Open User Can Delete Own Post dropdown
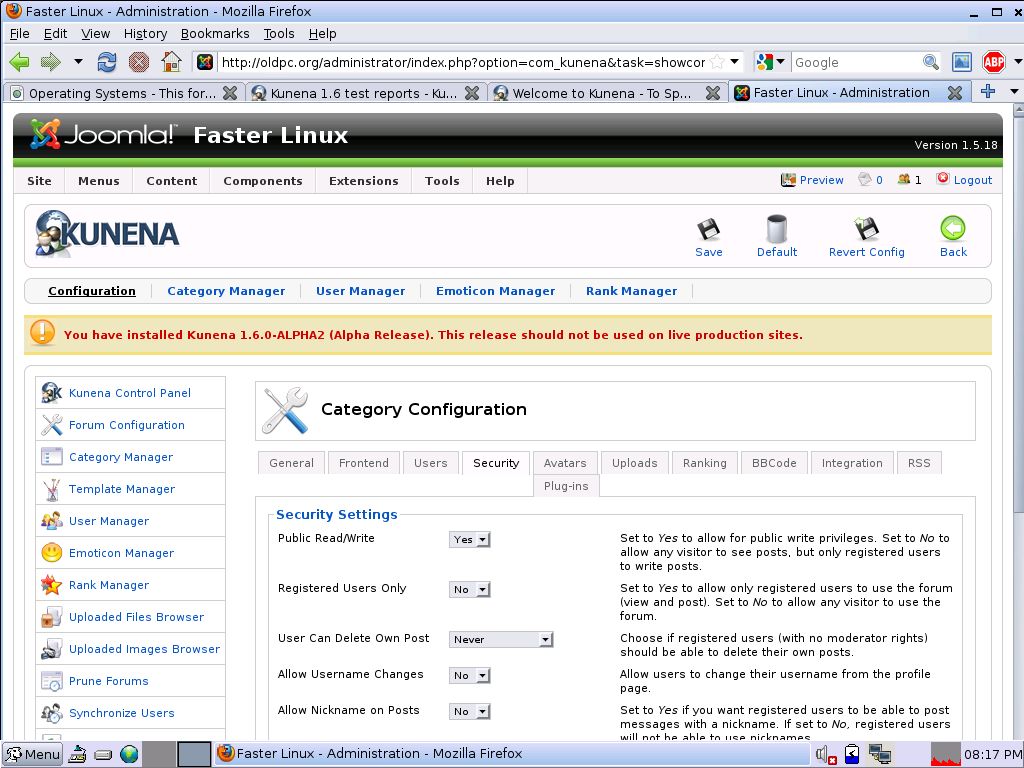The image size is (1024, 768). (501, 639)
